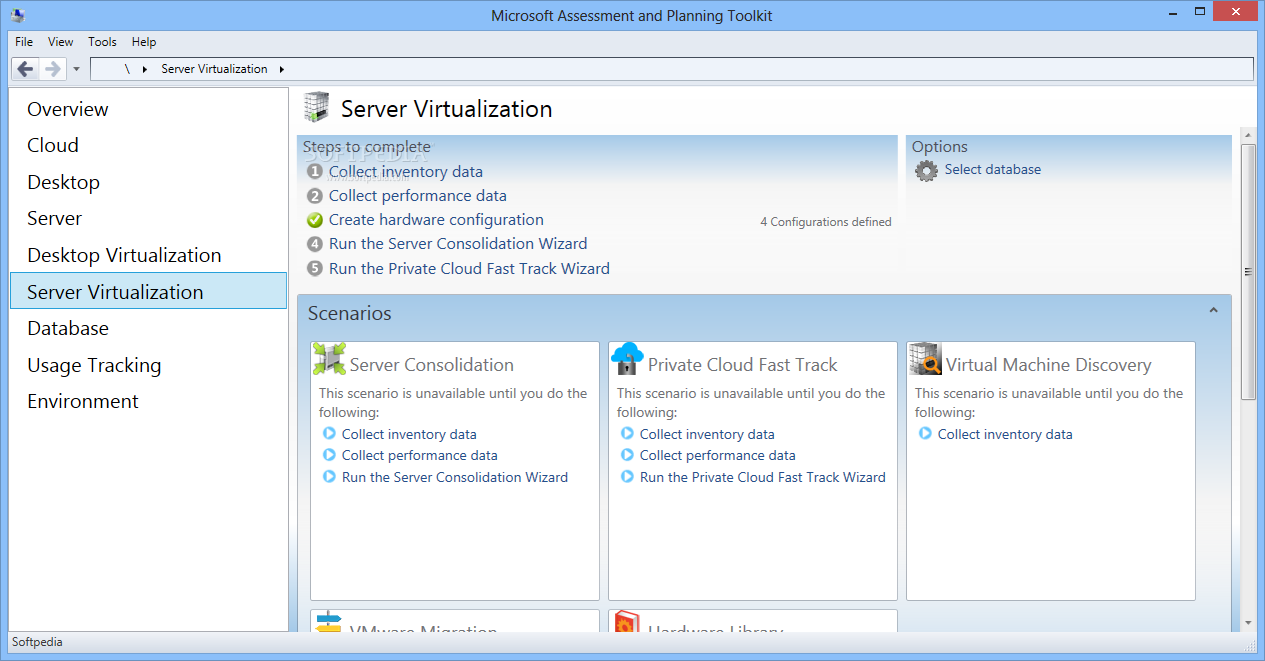Open the Tools menu
The width and height of the screenshot is (1265, 661).
point(102,42)
